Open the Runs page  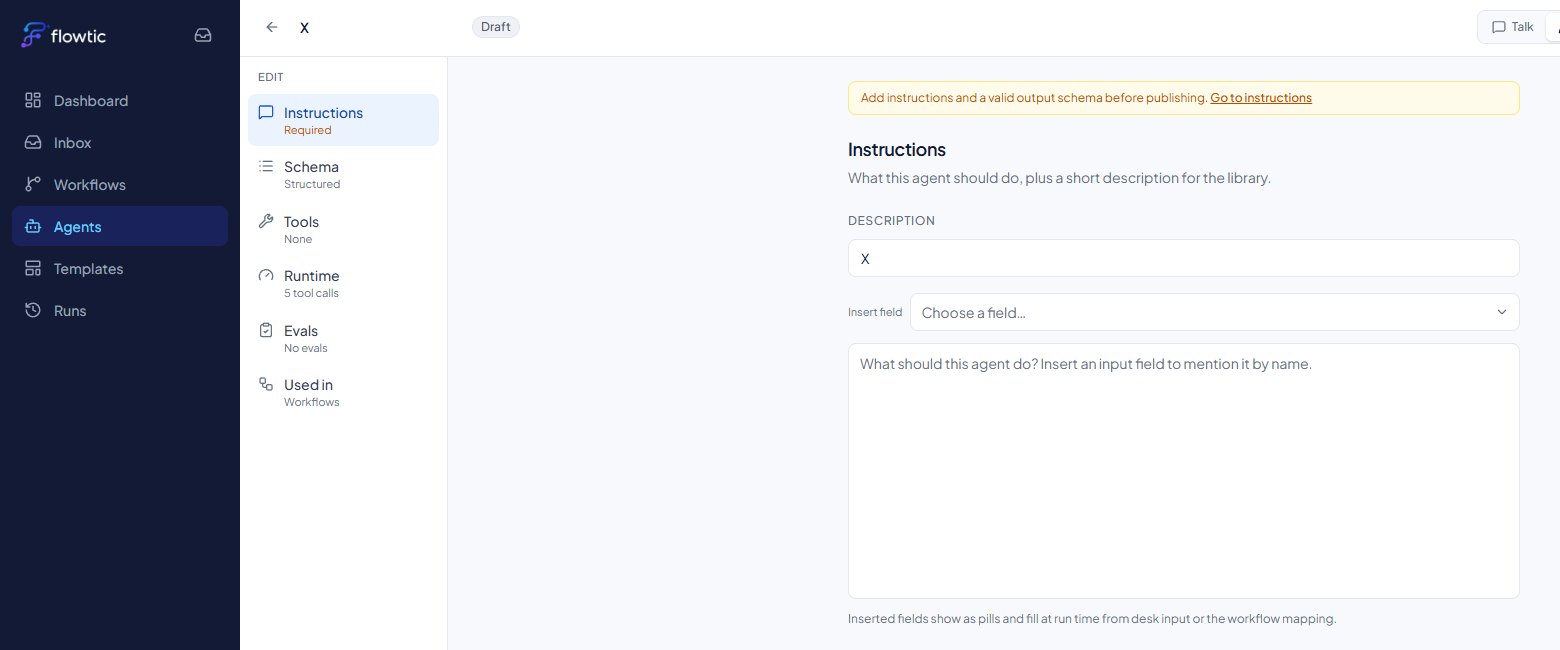(120, 310)
